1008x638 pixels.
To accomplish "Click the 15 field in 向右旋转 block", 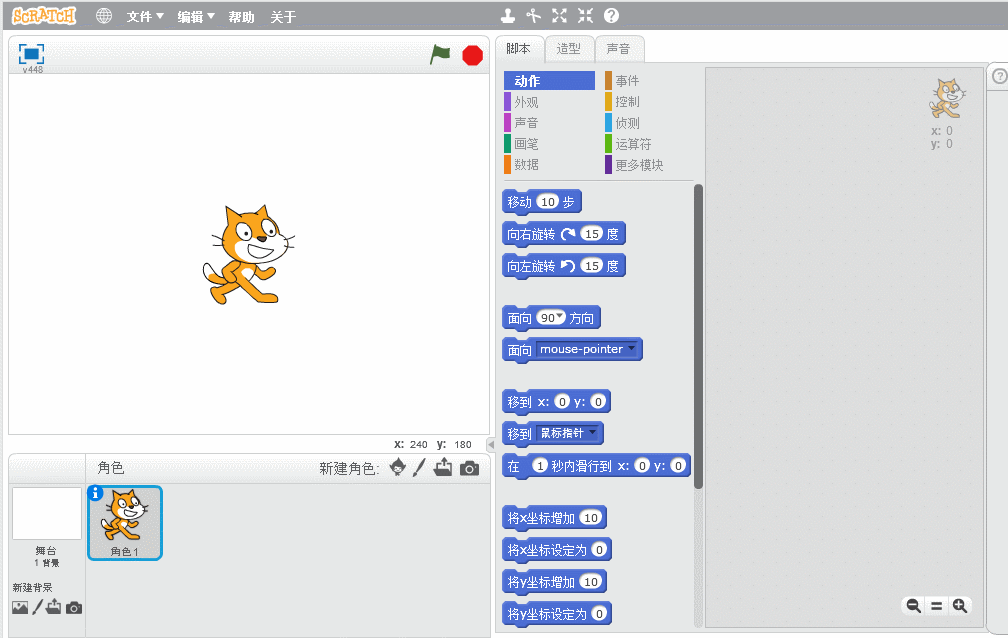I will click(x=592, y=234).
